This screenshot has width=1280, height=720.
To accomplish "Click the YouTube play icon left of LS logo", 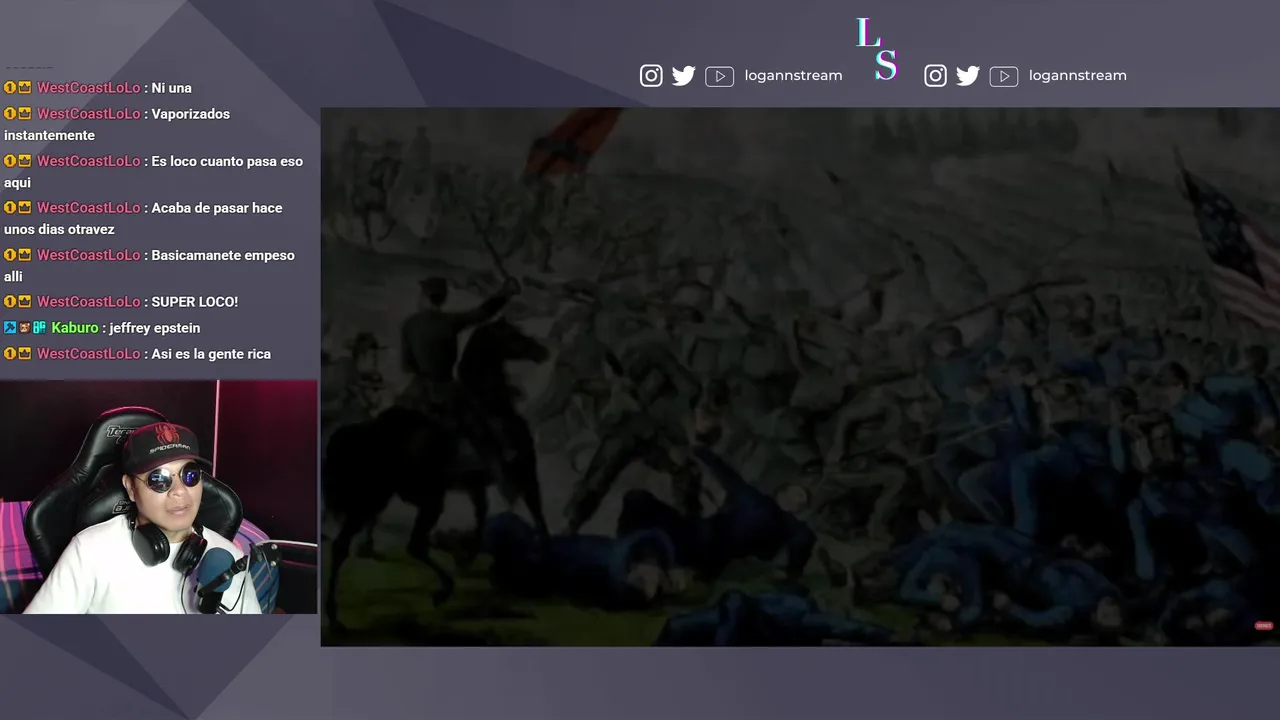I will click(719, 76).
